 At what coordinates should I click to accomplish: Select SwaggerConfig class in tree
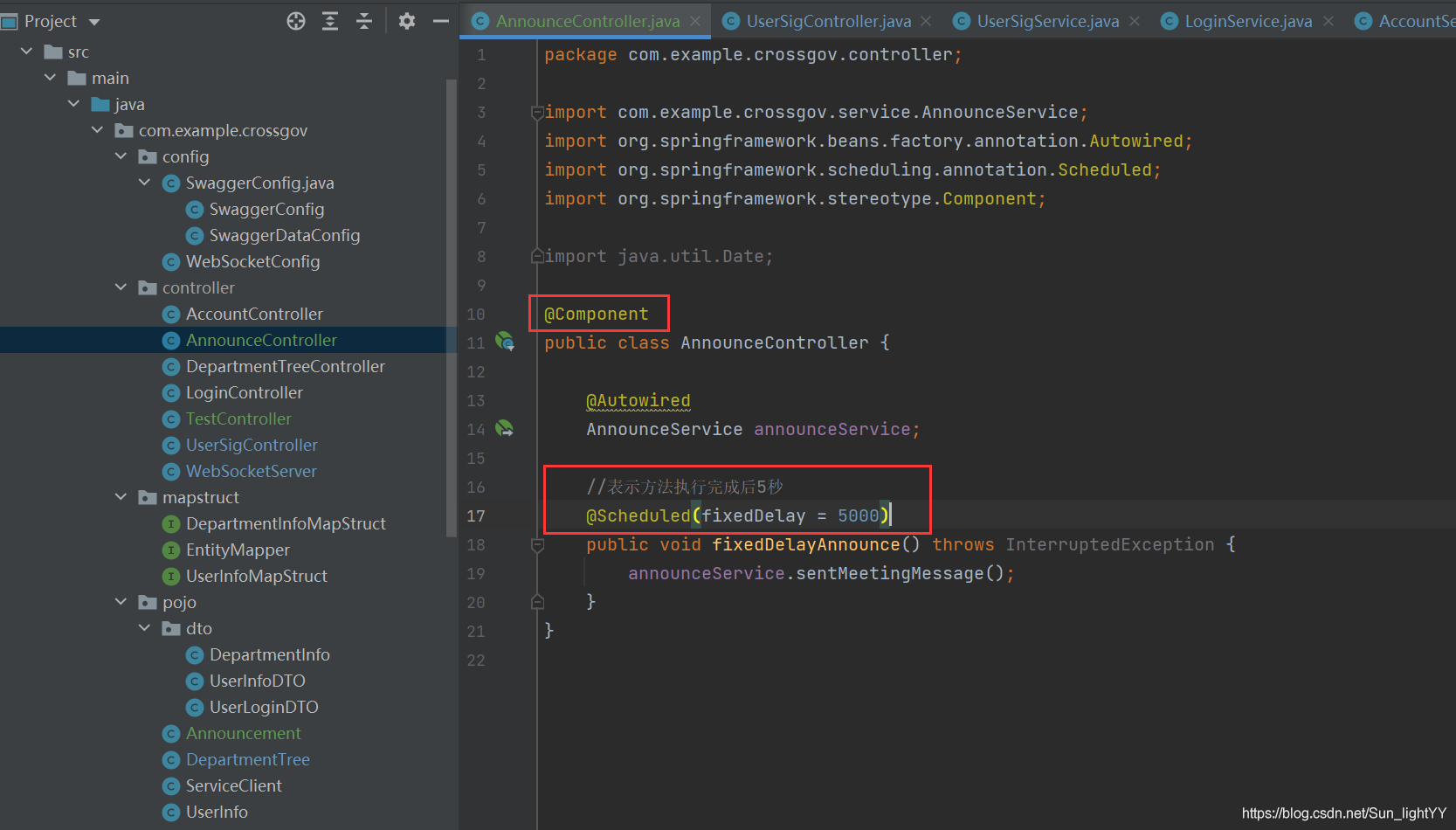click(266, 209)
